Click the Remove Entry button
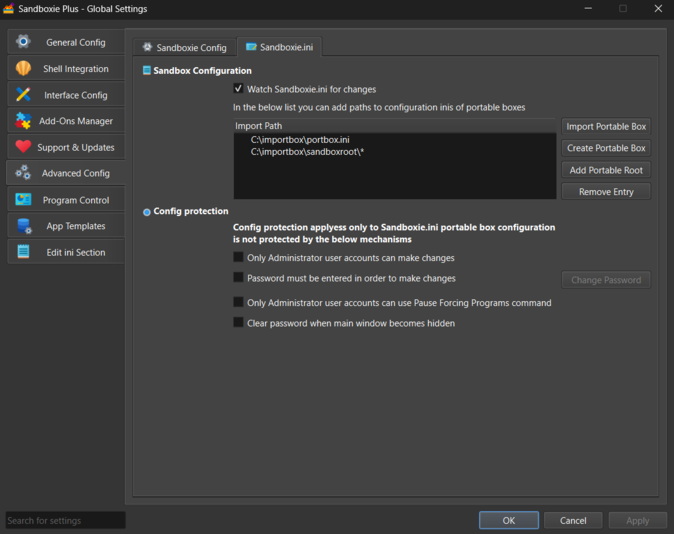The width and height of the screenshot is (674, 534). point(606,191)
